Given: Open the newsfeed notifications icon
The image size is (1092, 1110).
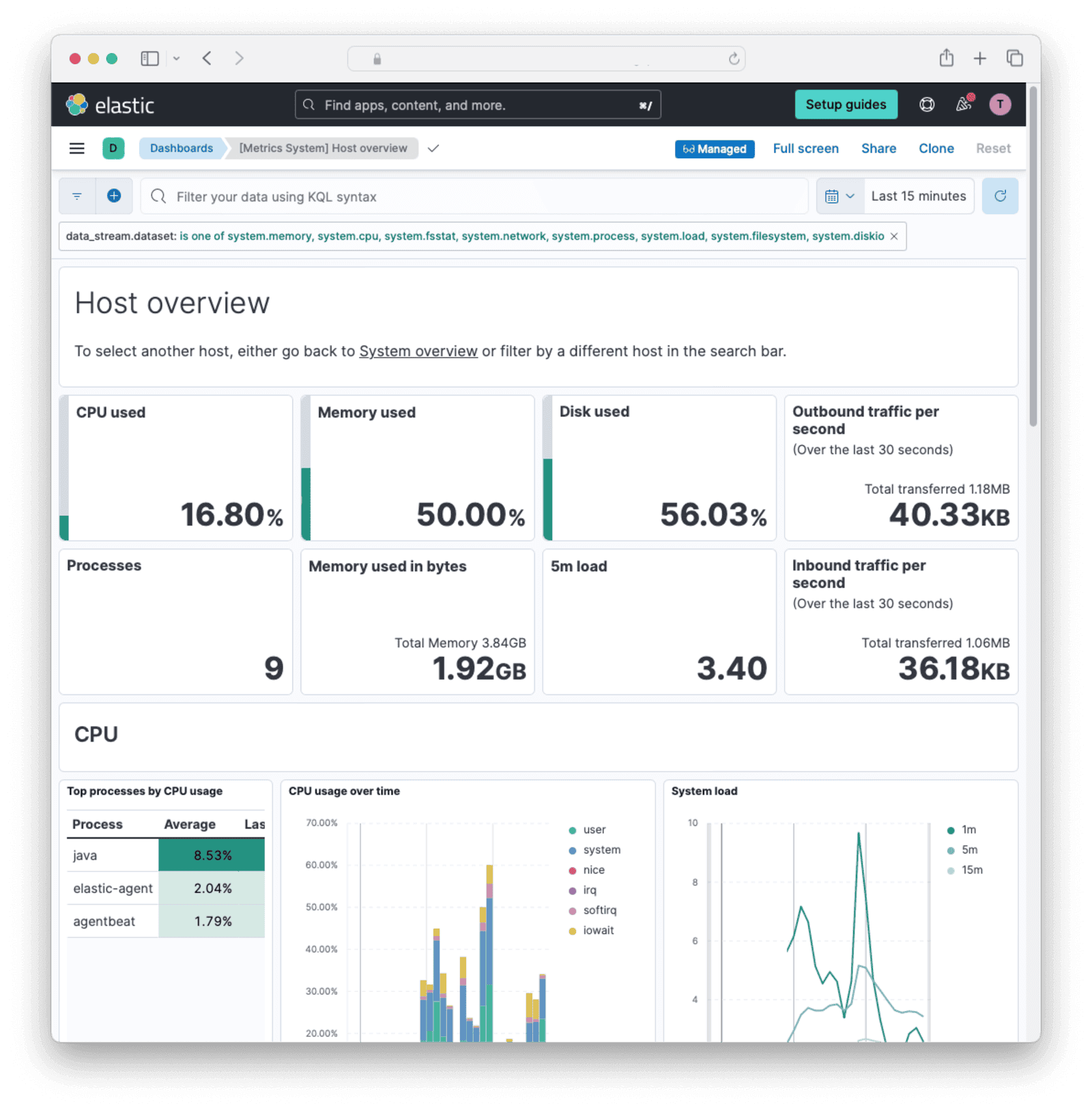Looking at the screenshot, I should point(964,104).
